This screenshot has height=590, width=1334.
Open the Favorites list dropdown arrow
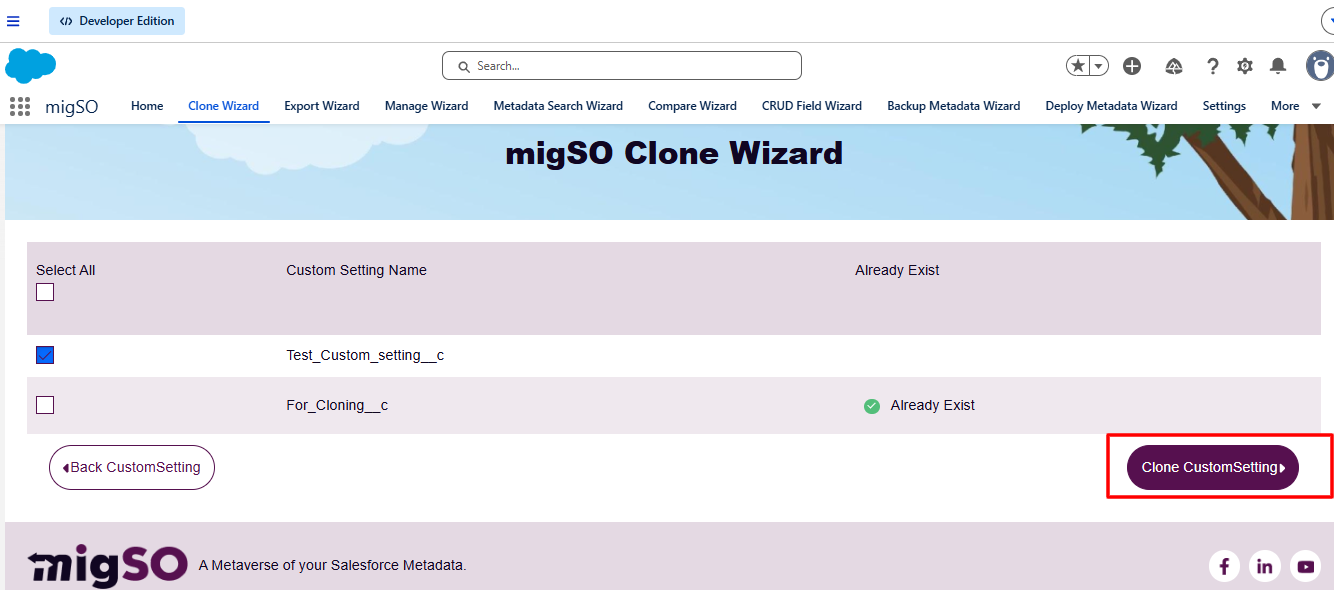(x=1099, y=66)
